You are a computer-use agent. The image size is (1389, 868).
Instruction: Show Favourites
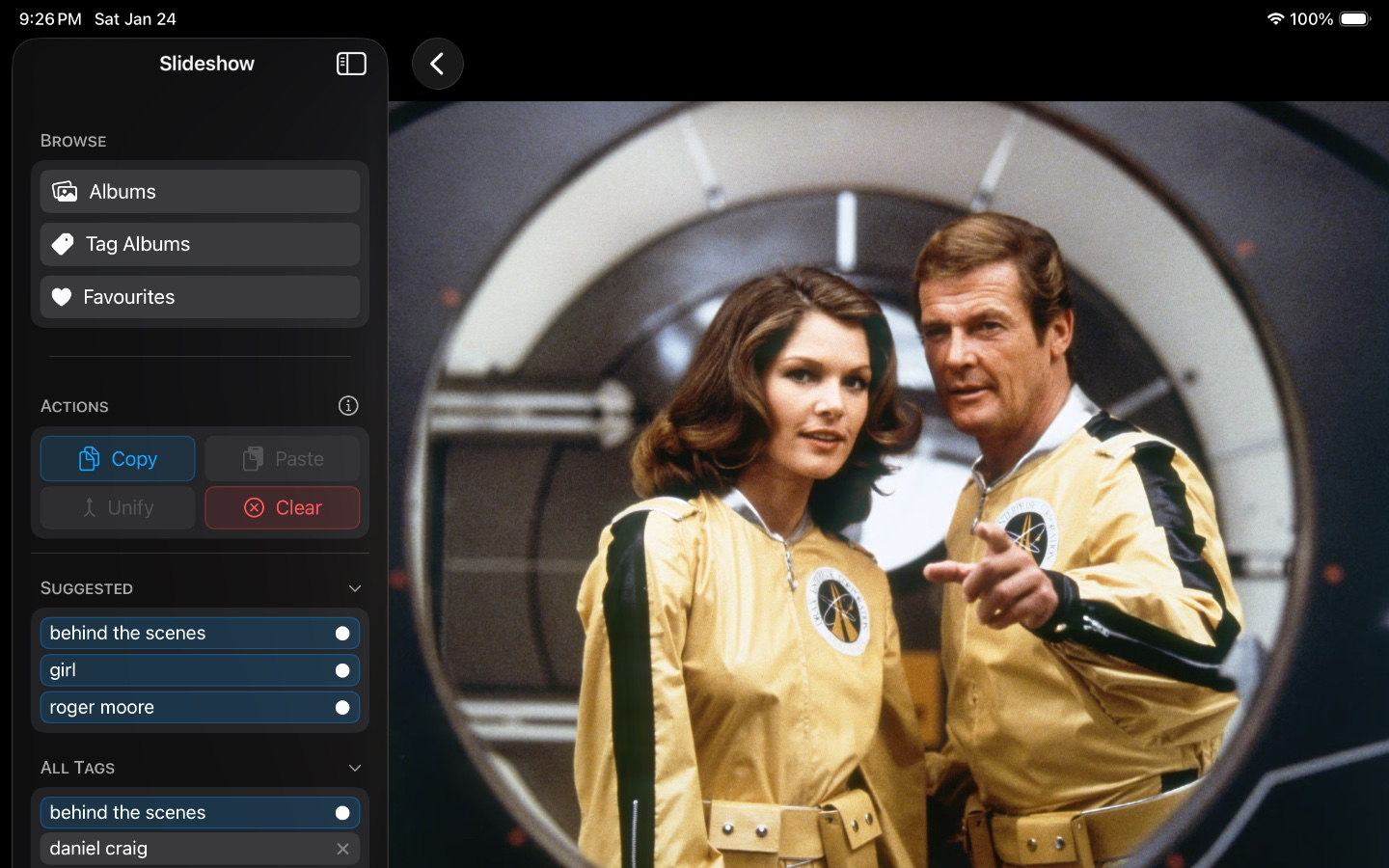(200, 297)
